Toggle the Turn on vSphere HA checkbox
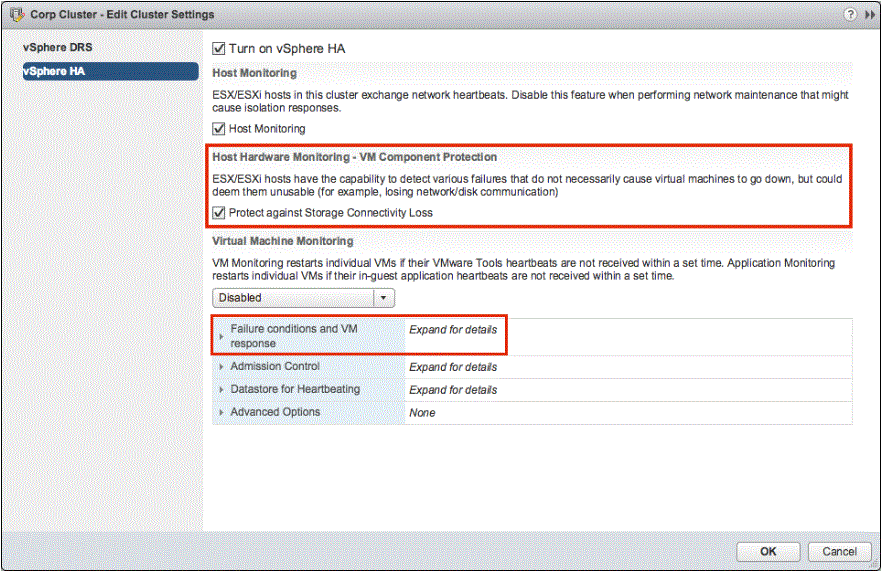The image size is (884, 572). 220,49
